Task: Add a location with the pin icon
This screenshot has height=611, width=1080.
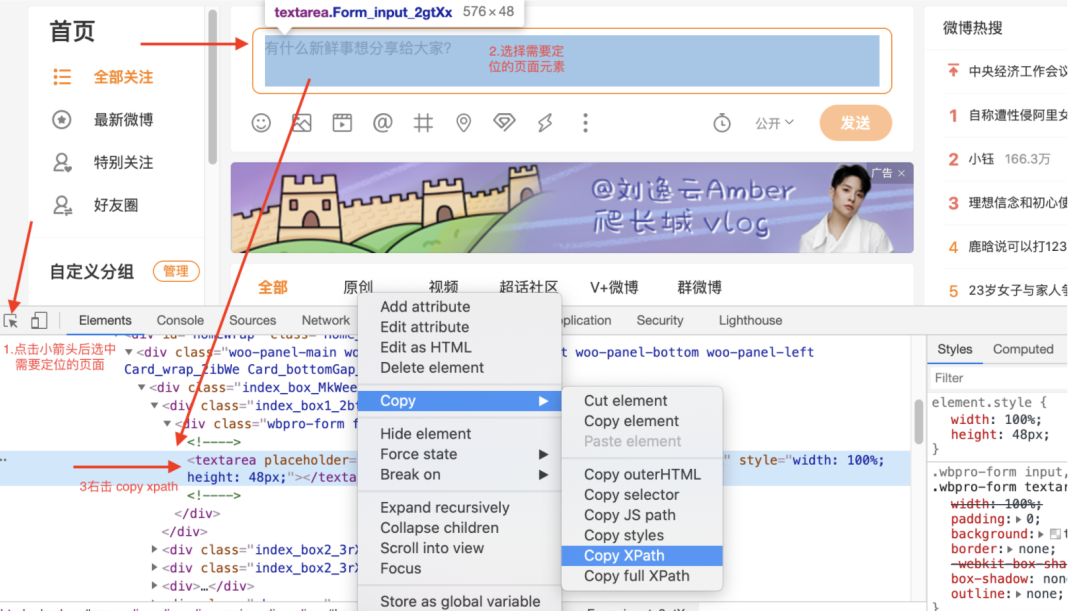Action: pyautogui.click(x=464, y=123)
